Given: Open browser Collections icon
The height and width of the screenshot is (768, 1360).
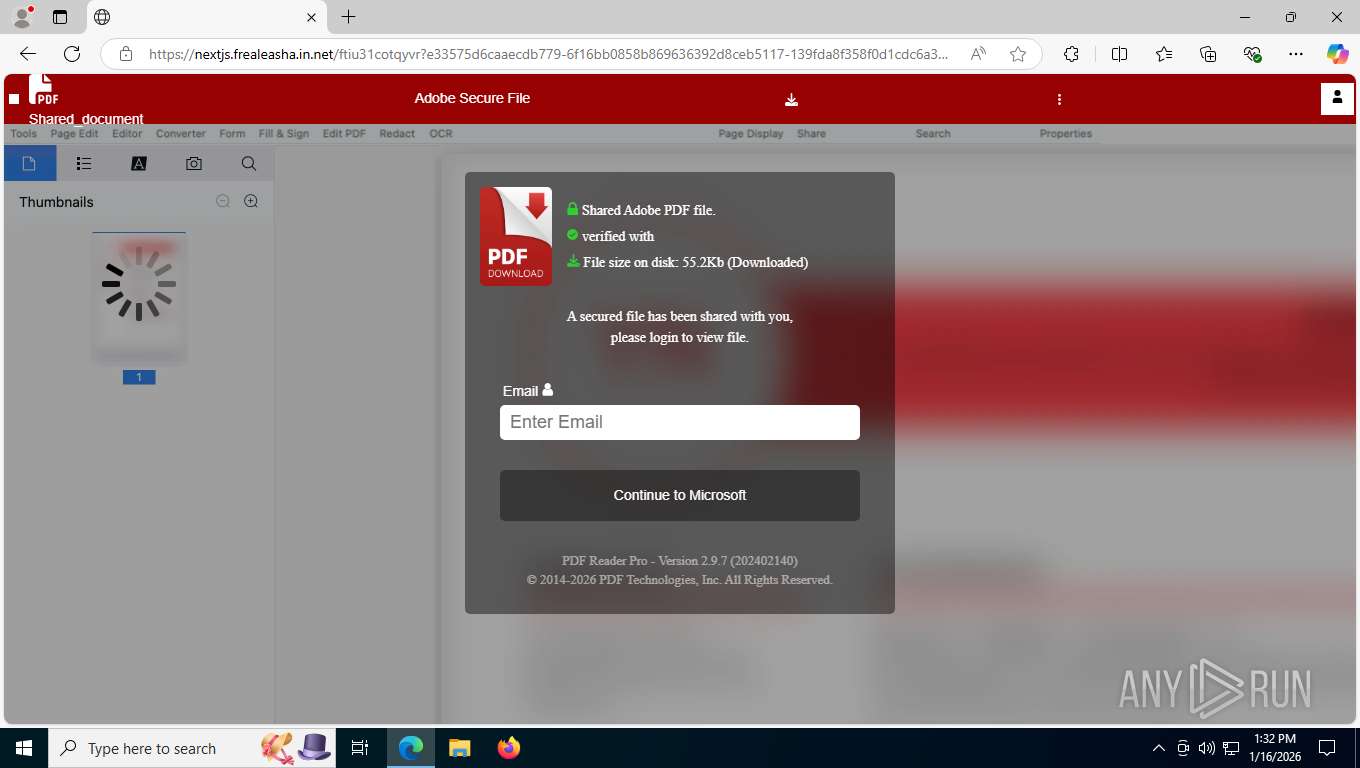Looking at the screenshot, I should 1208,54.
